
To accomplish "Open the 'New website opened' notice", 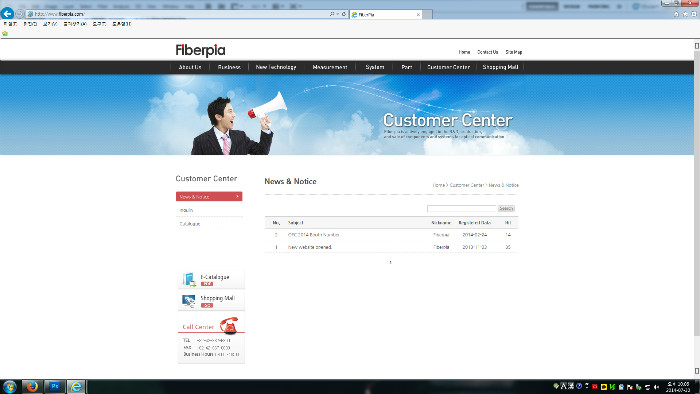I will [310, 247].
